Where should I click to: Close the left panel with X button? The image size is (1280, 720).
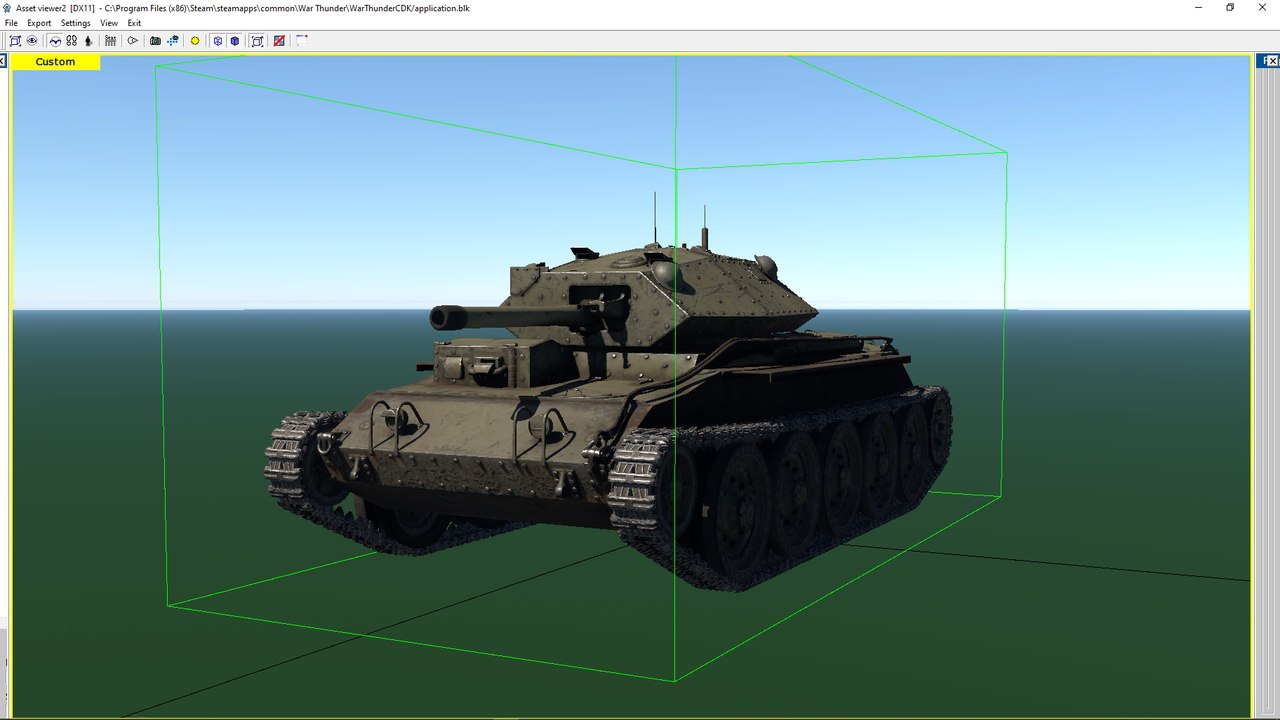3,62
